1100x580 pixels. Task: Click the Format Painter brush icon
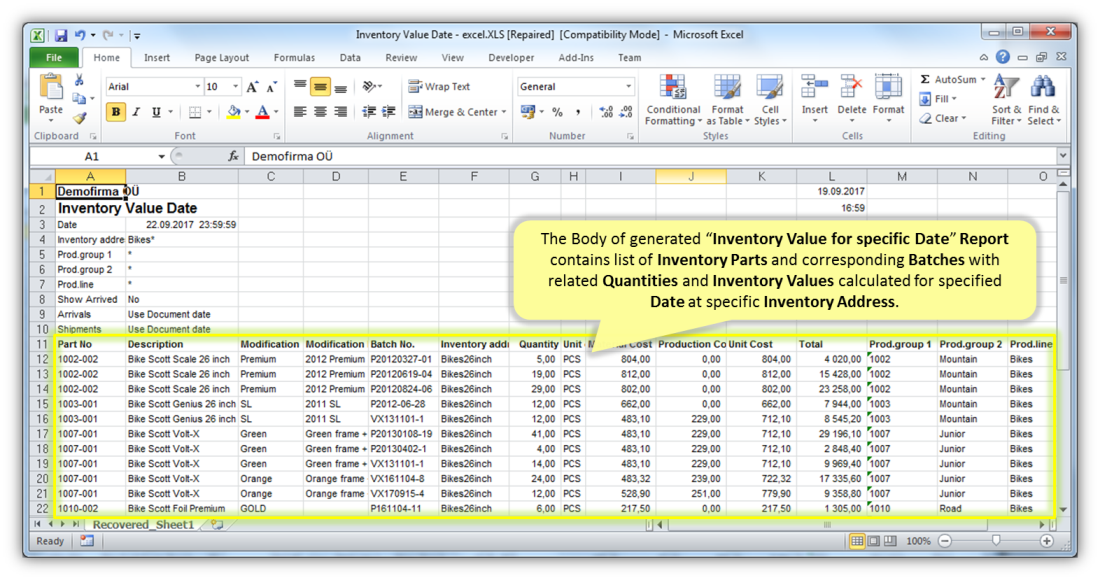click(79, 119)
